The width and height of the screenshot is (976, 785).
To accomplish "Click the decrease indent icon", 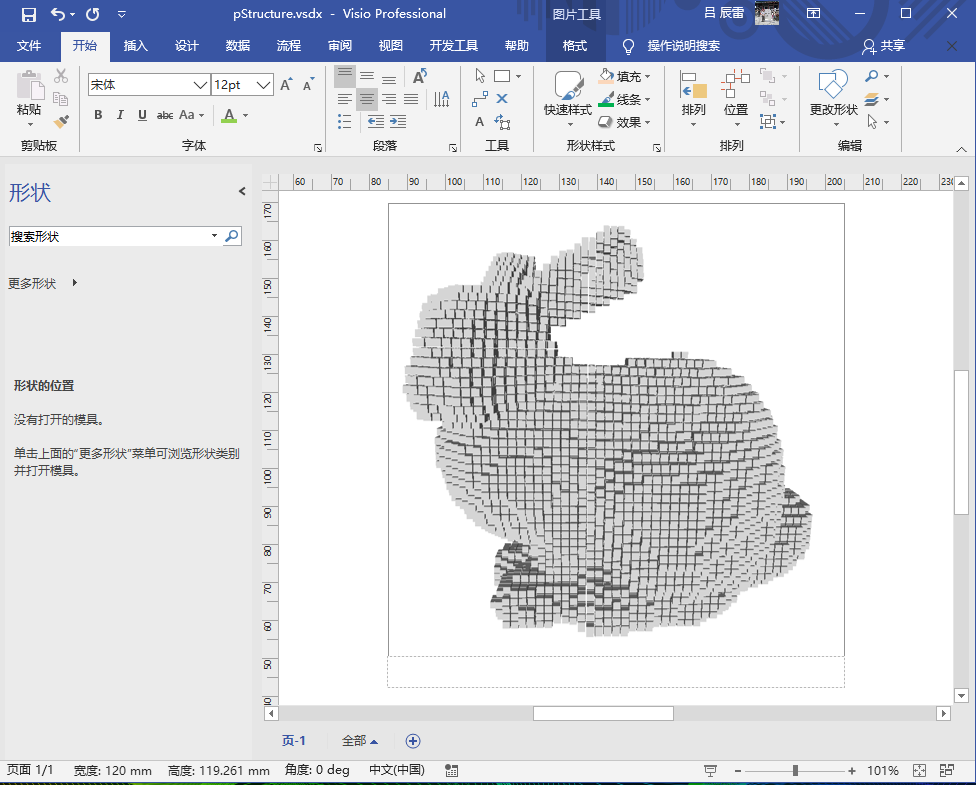I will click(x=375, y=121).
